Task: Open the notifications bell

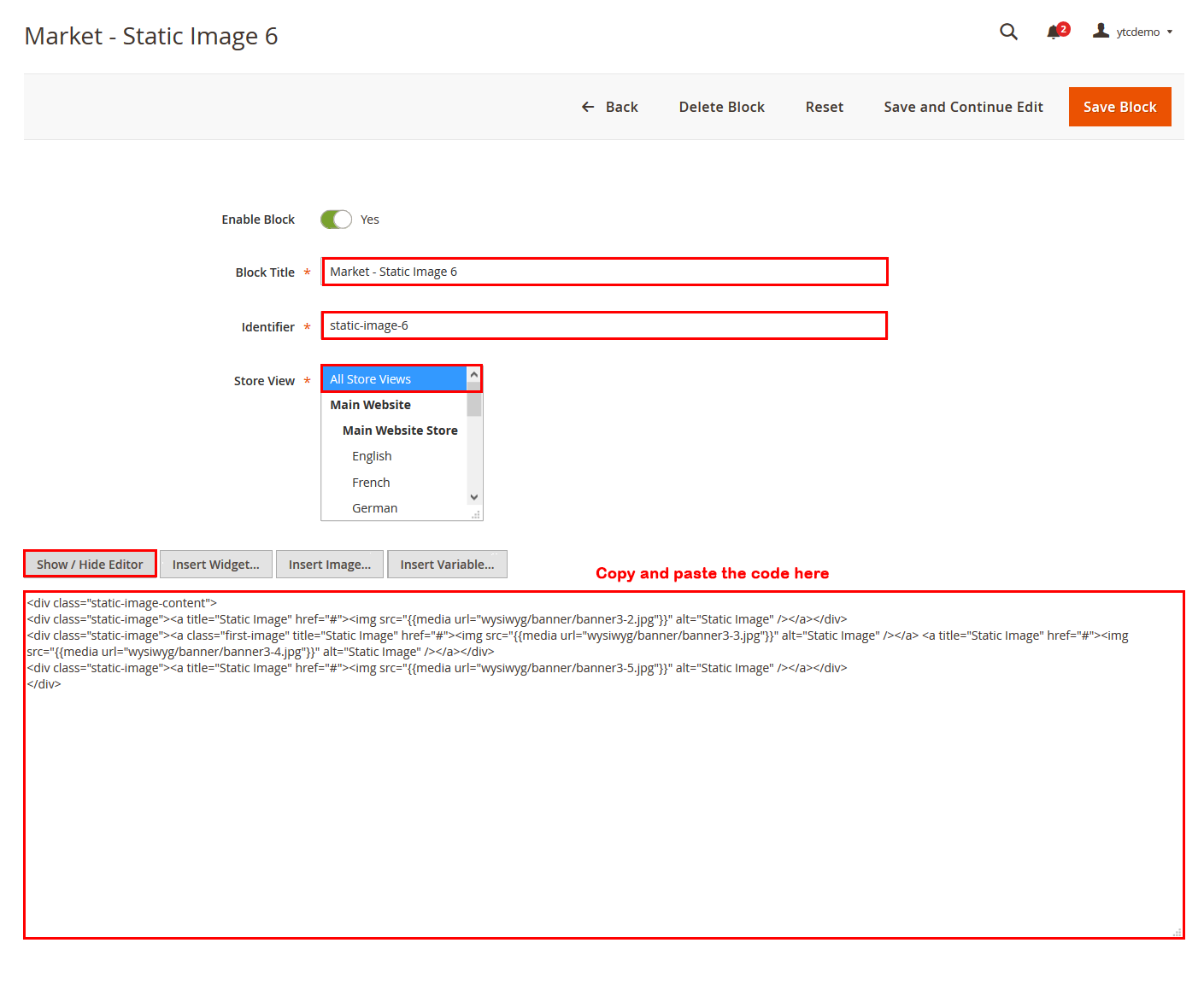Action: 1054,32
